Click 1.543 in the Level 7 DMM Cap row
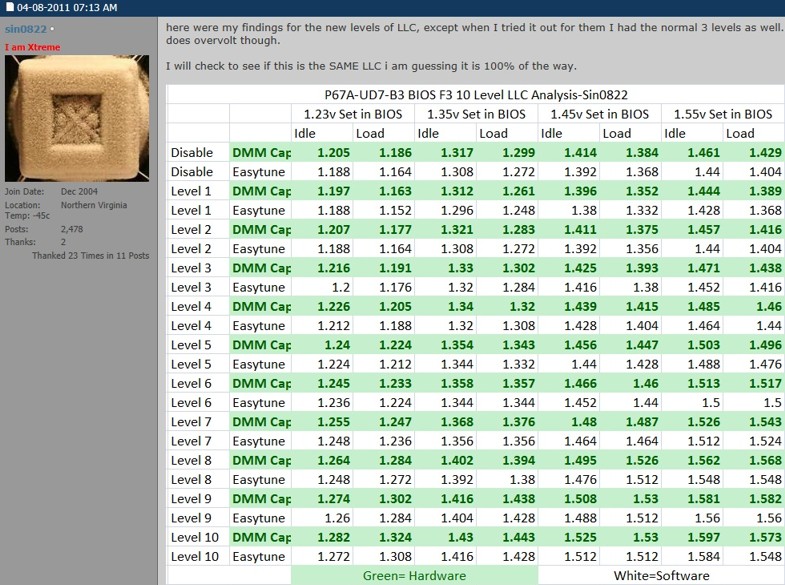Screen dimensions: 785x585 point(765,422)
